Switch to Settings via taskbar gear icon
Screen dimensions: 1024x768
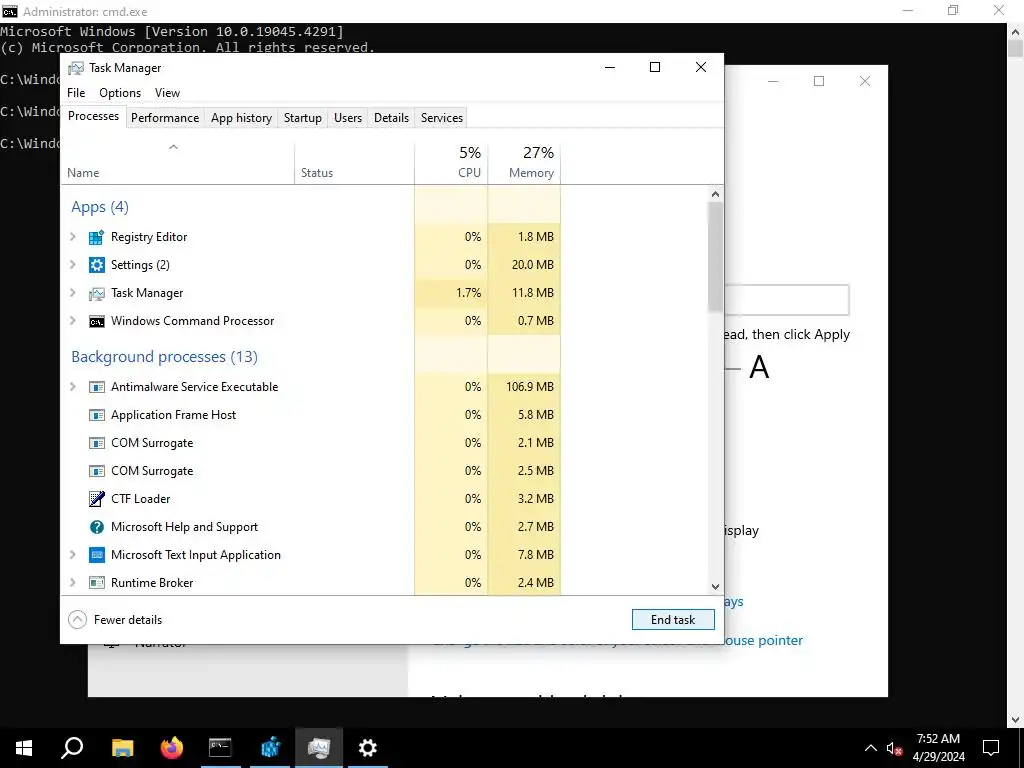point(368,748)
